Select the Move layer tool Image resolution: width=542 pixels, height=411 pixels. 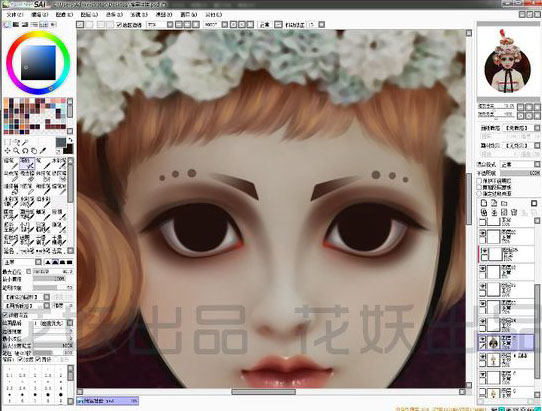(7, 151)
